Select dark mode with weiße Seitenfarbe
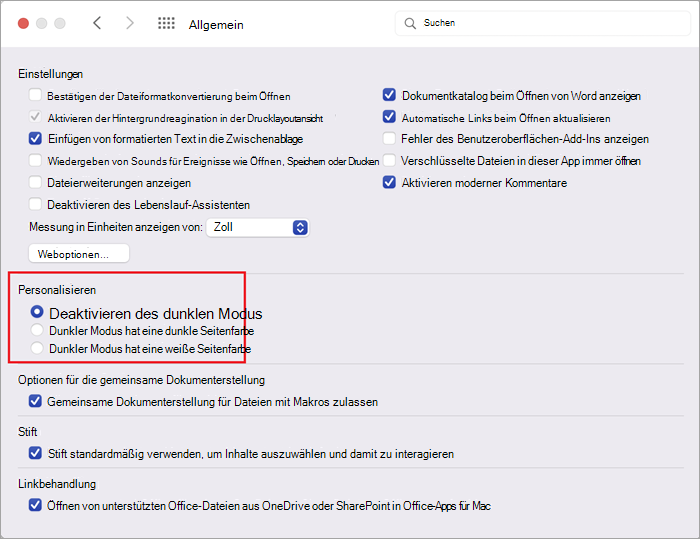 pos(37,348)
